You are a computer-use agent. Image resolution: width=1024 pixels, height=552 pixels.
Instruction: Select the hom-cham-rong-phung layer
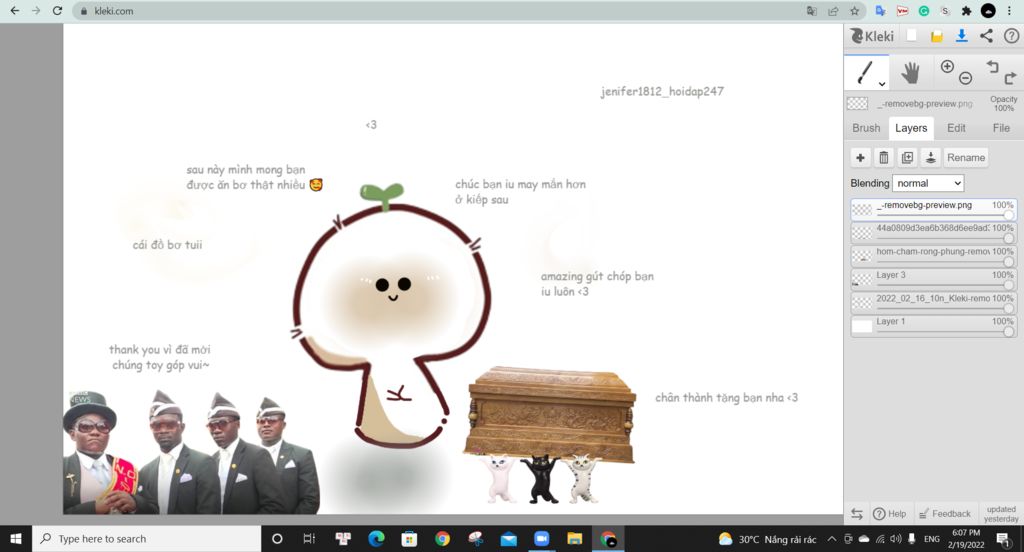tap(934, 255)
